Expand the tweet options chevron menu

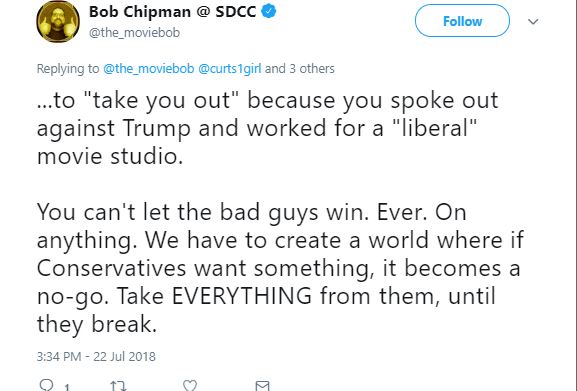(533, 21)
